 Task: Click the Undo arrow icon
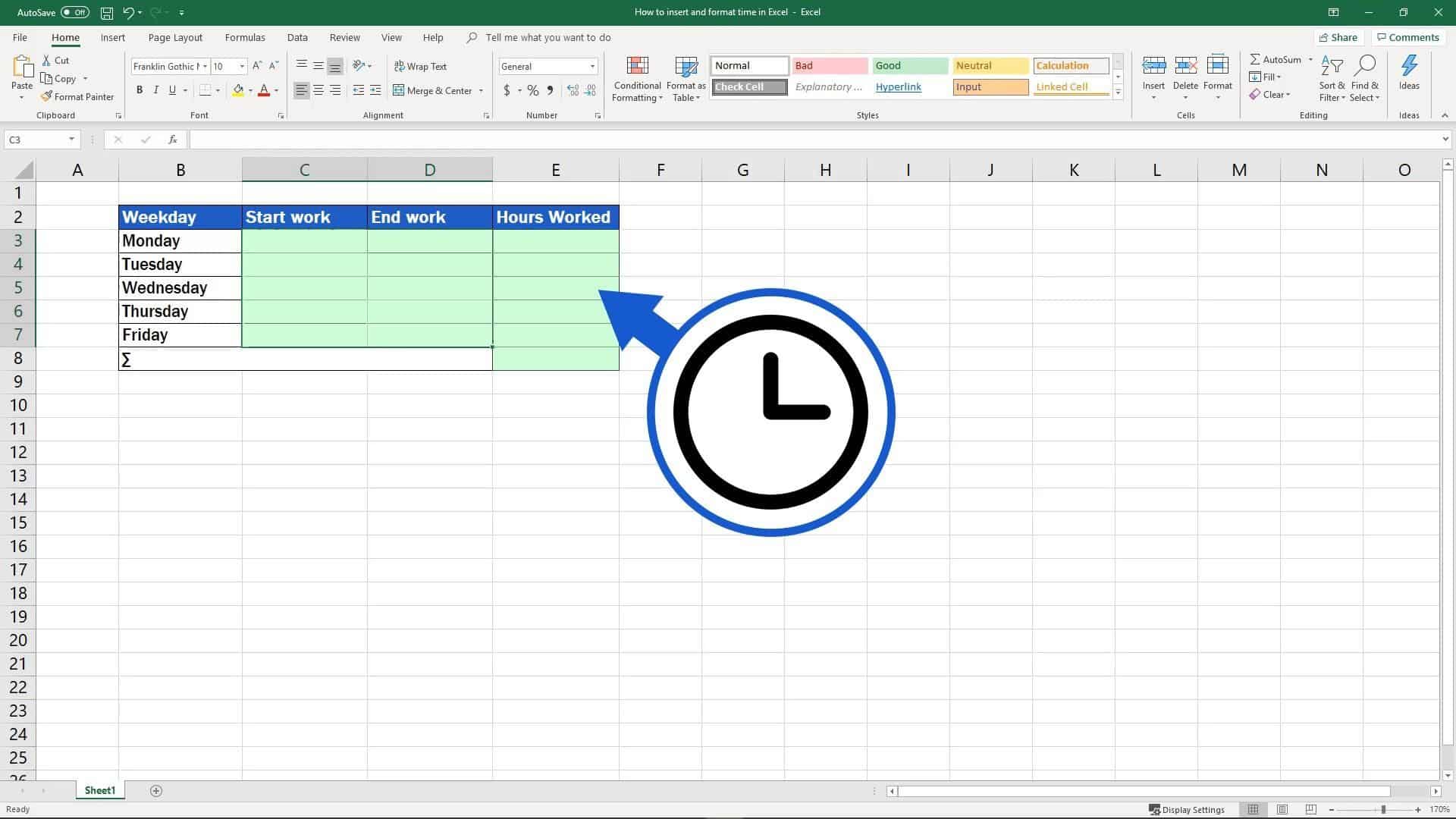(x=129, y=13)
